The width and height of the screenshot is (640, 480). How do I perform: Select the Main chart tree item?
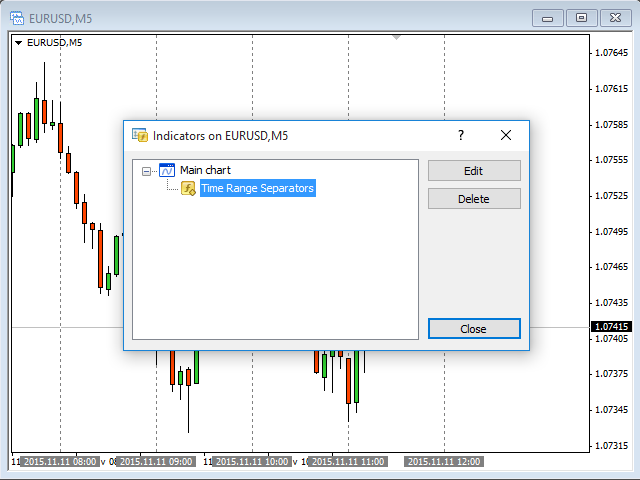[205, 170]
